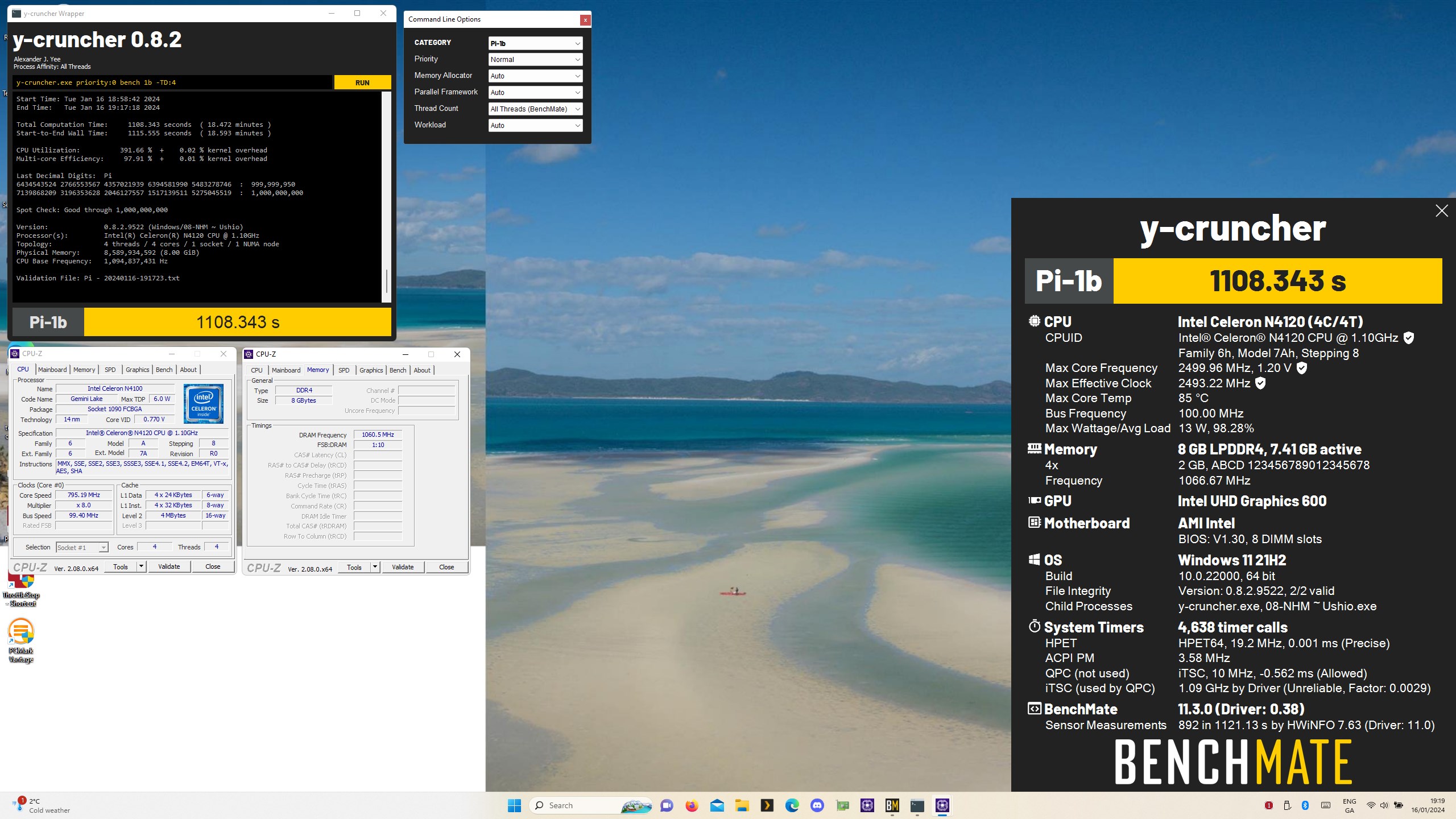Open Microsoft Edge from the taskbar
Viewport: 1456px width, 819px height.
tap(792, 805)
